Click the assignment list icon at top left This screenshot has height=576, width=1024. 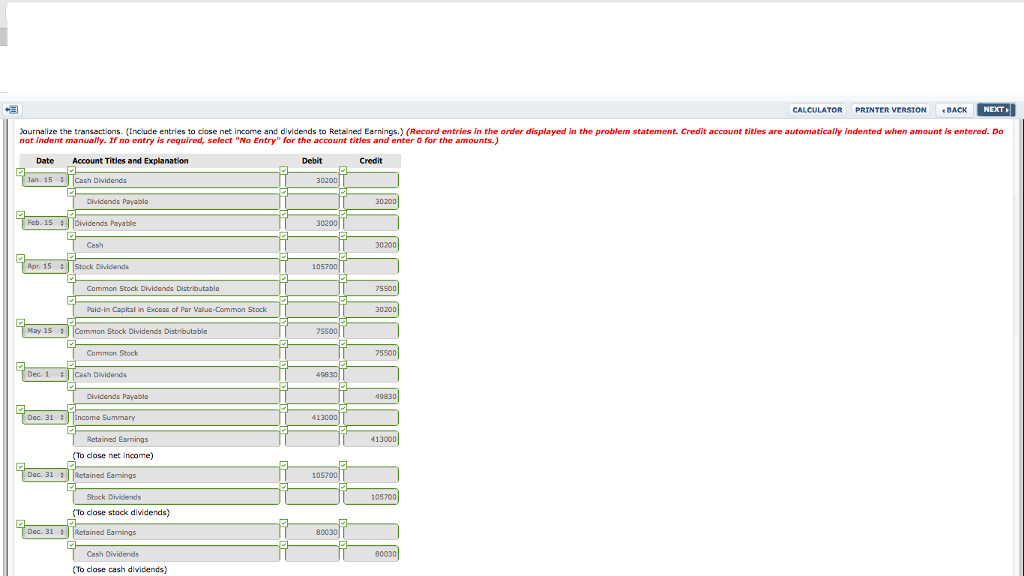point(11,109)
